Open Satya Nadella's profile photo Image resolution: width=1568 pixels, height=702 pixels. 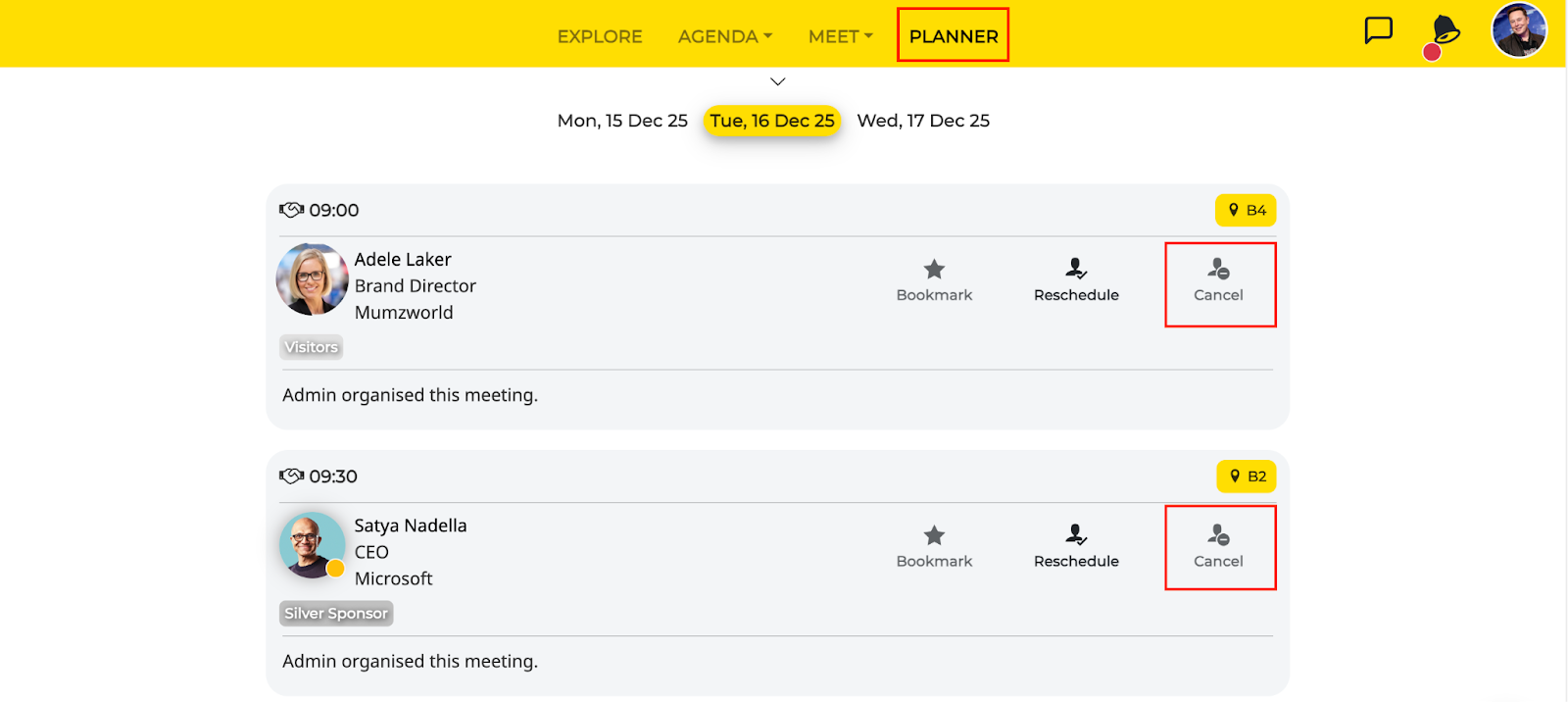[312, 545]
